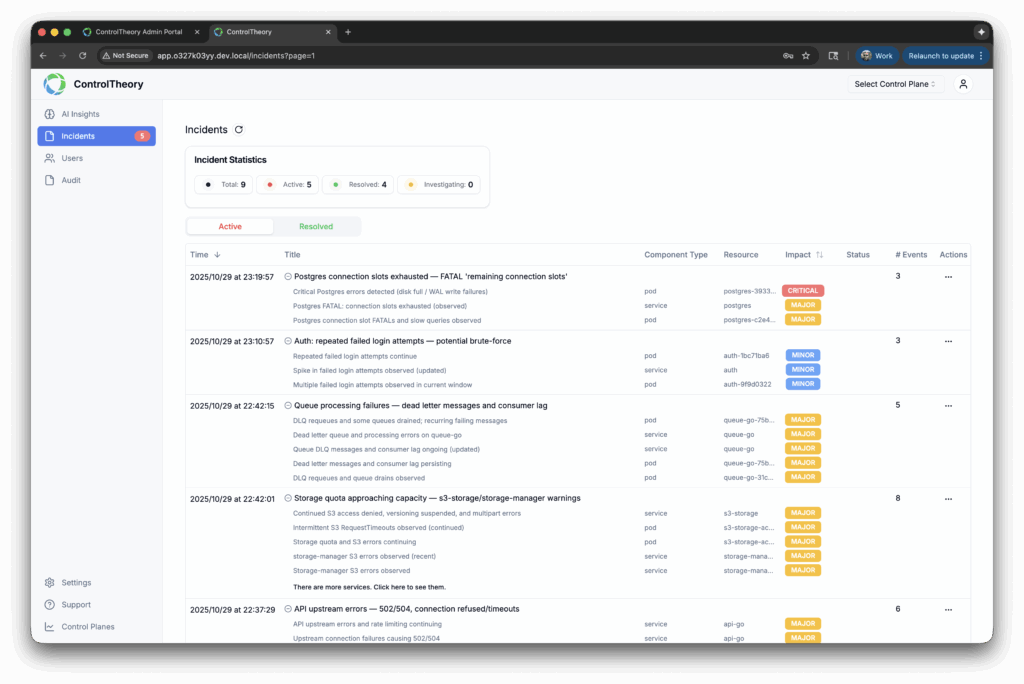Open Settings from the sidebar
Screen dimensions: 1024x684
coord(76,583)
